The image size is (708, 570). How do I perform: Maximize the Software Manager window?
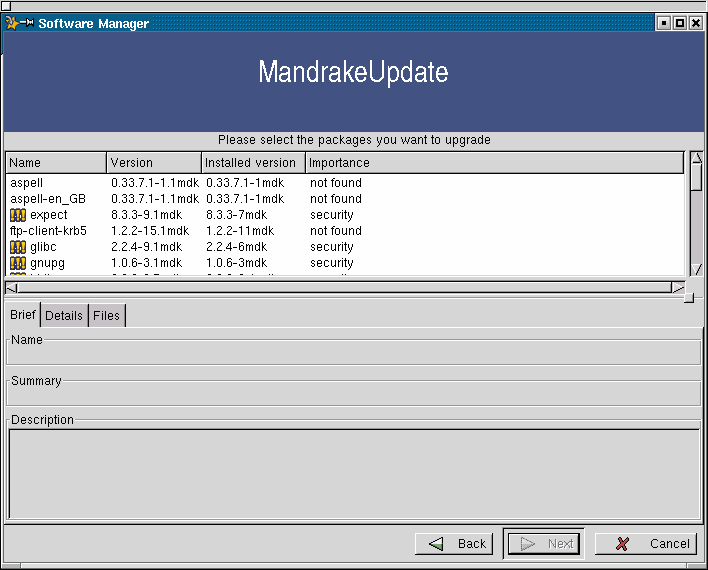(x=680, y=23)
